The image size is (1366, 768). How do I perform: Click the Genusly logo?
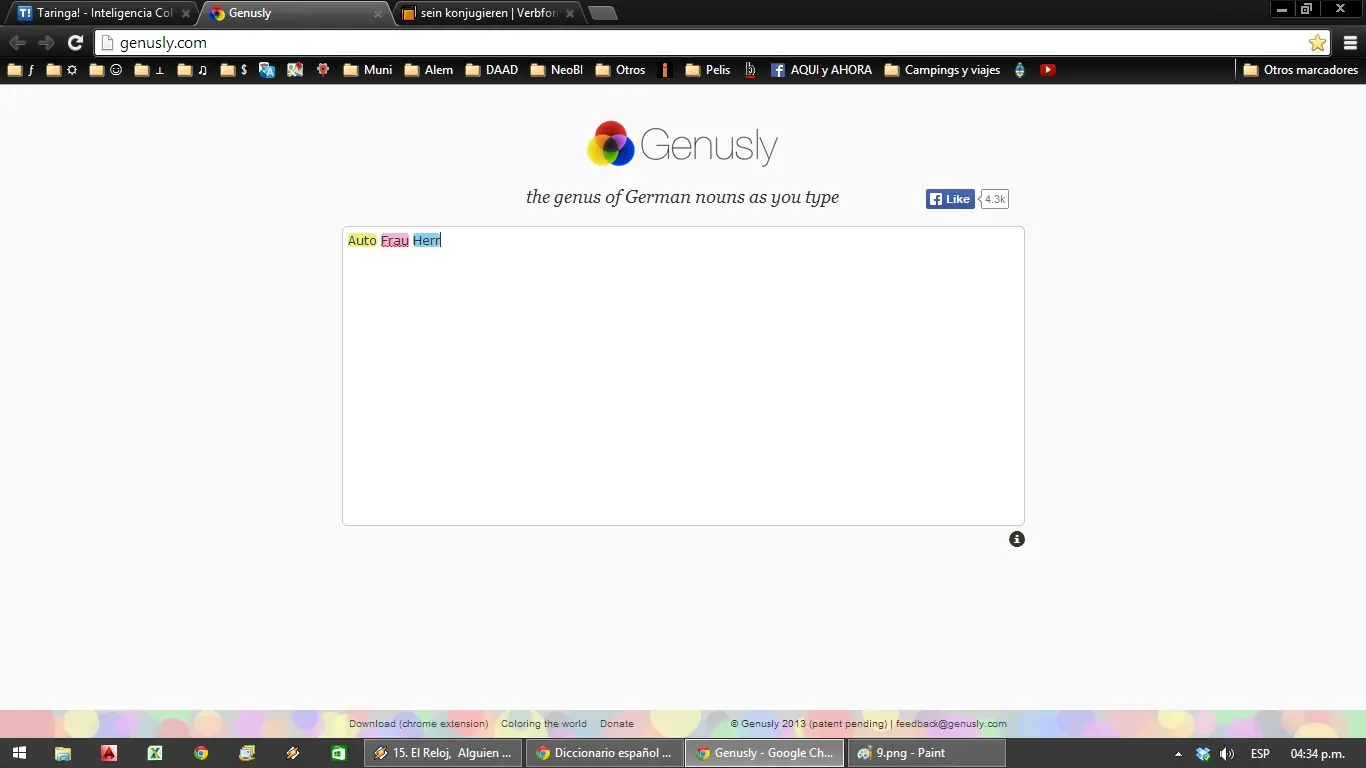point(682,145)
